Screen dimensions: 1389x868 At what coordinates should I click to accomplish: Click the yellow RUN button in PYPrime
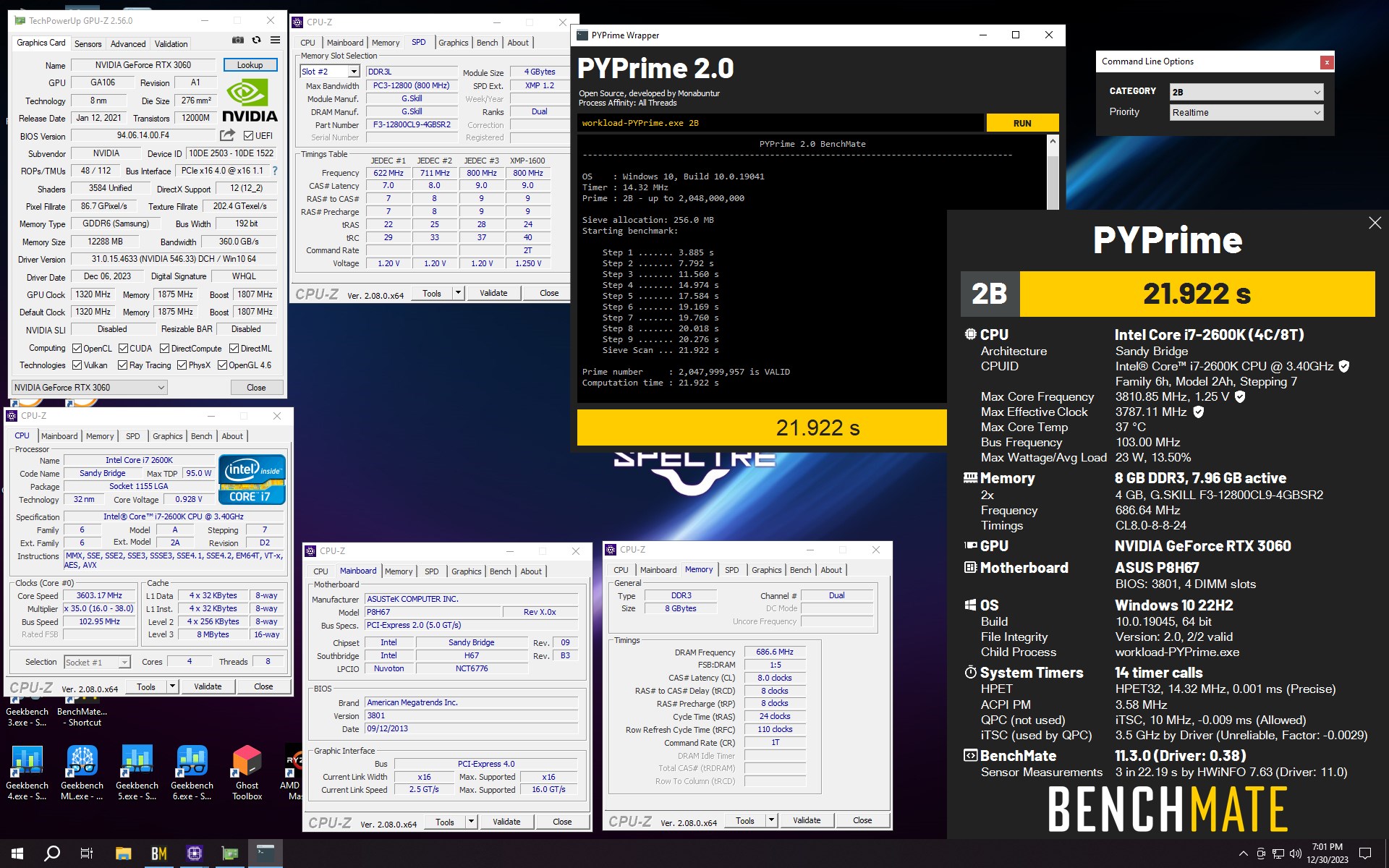pyautogui.click(x=1022, y=123)
